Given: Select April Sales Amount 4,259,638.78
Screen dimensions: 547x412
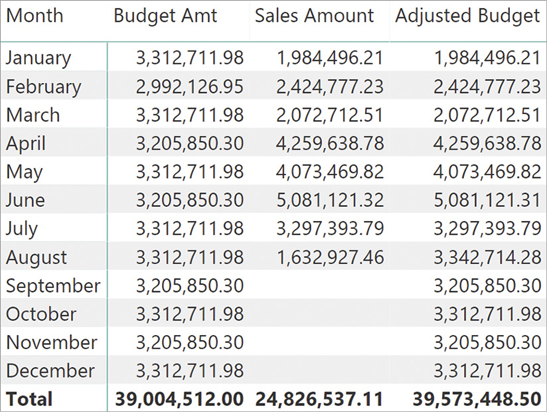Looking at the screenshot, I should (x=330, y=144).
